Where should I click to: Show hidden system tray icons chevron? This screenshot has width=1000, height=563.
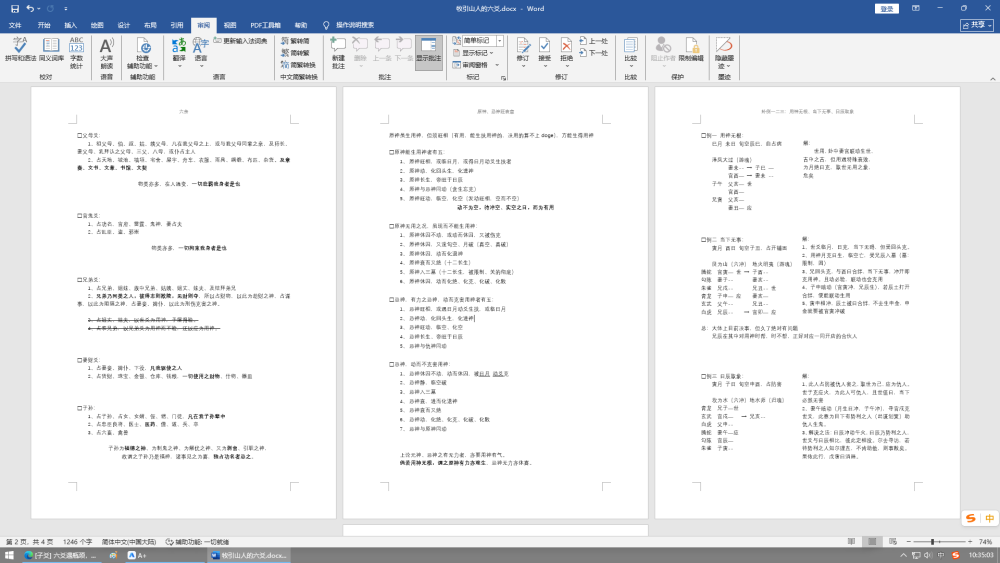[x=903, y=555]
